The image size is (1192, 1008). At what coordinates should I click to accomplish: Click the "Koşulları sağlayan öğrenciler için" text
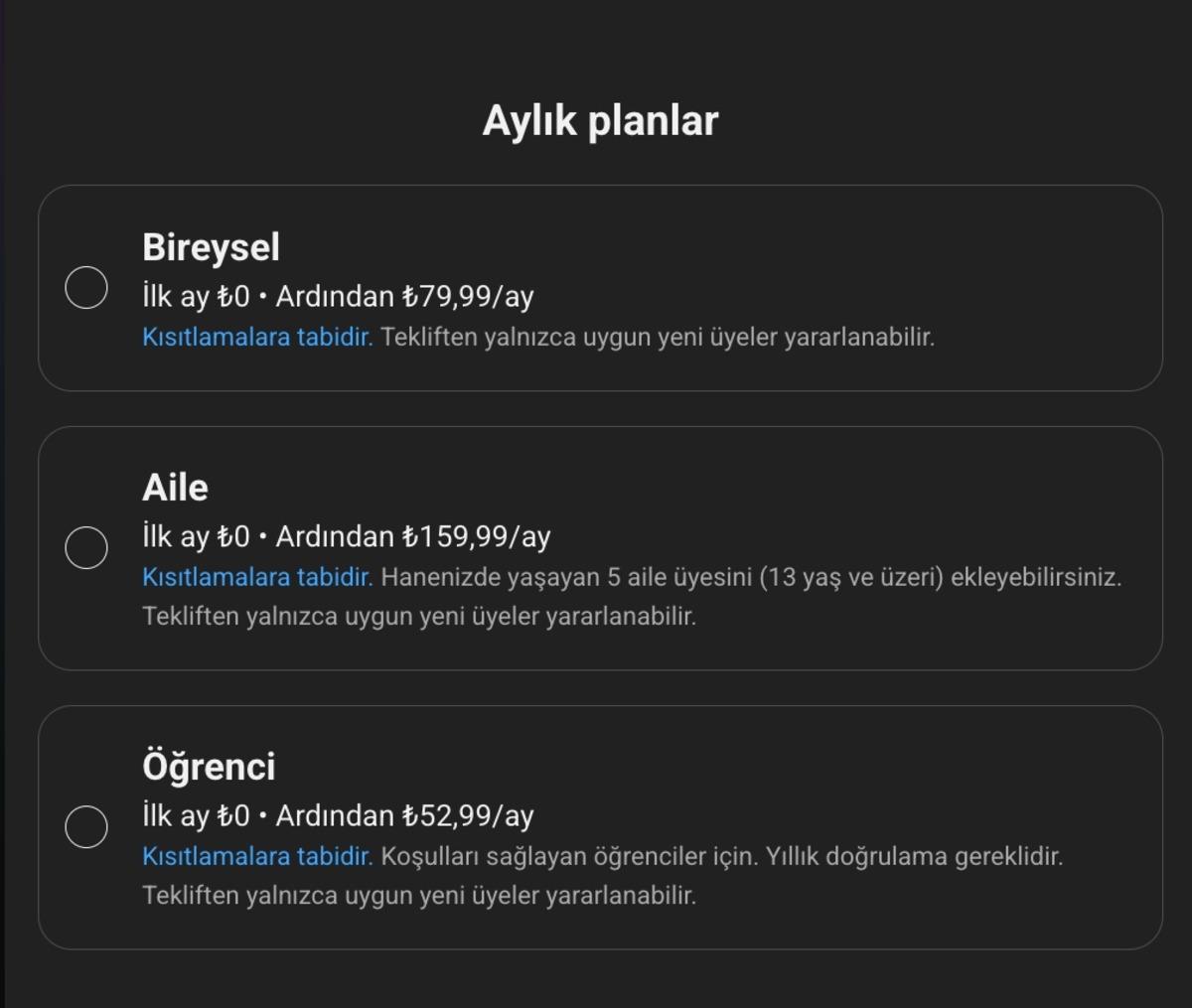(566, 857)
